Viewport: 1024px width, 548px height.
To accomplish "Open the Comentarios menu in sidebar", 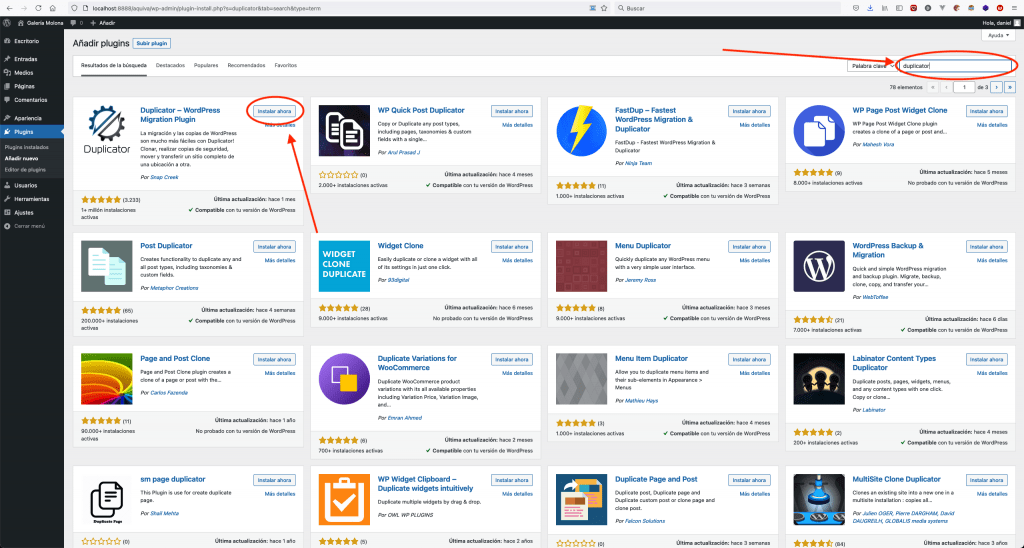I will pos(32,100).
